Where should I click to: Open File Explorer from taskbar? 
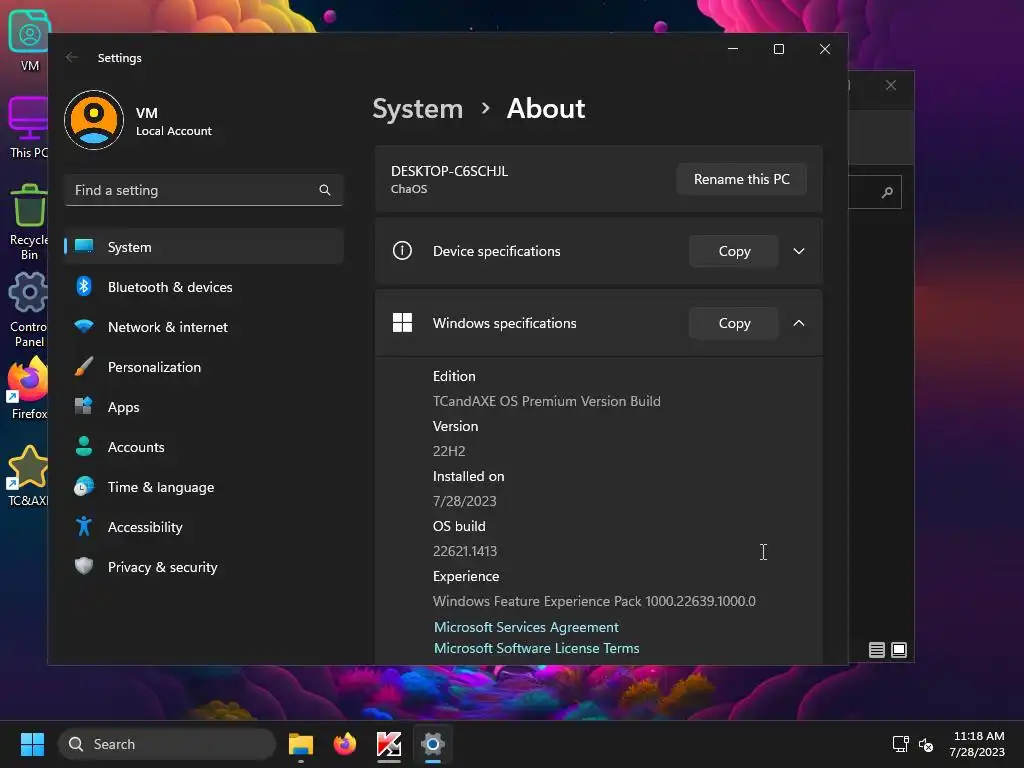301,744
